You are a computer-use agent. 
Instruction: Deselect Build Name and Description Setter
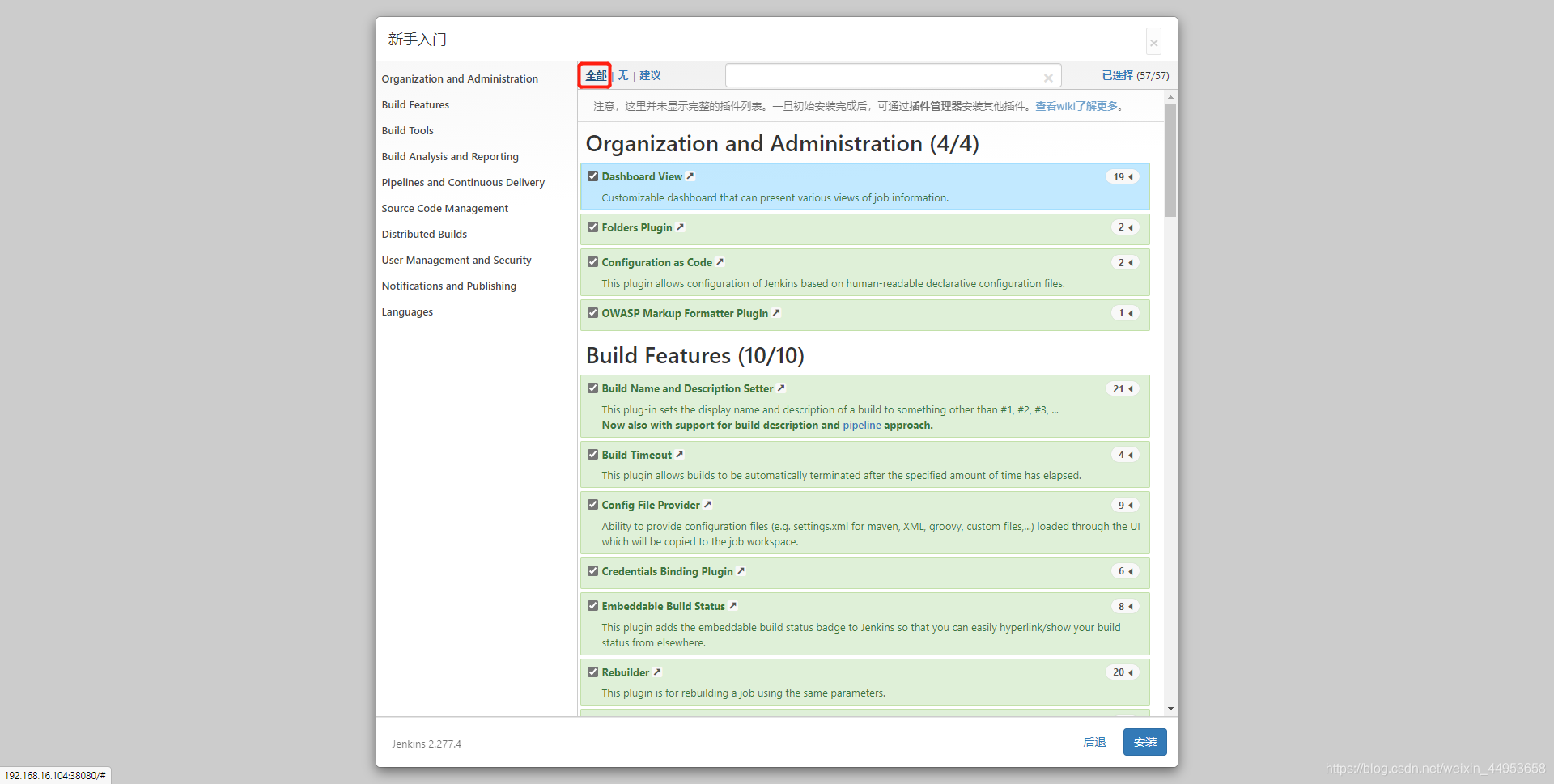click(592, 388)
